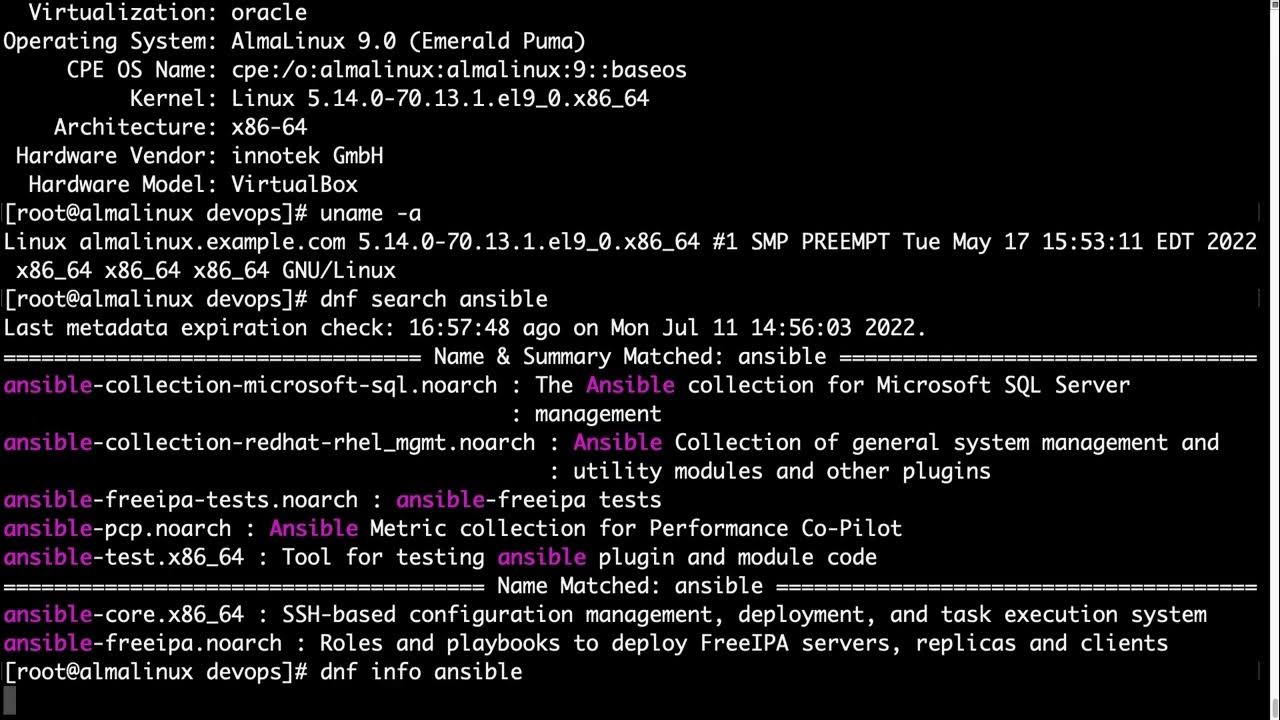Click the 'Name & Summary Matched: ansible' header

point(630,357)
